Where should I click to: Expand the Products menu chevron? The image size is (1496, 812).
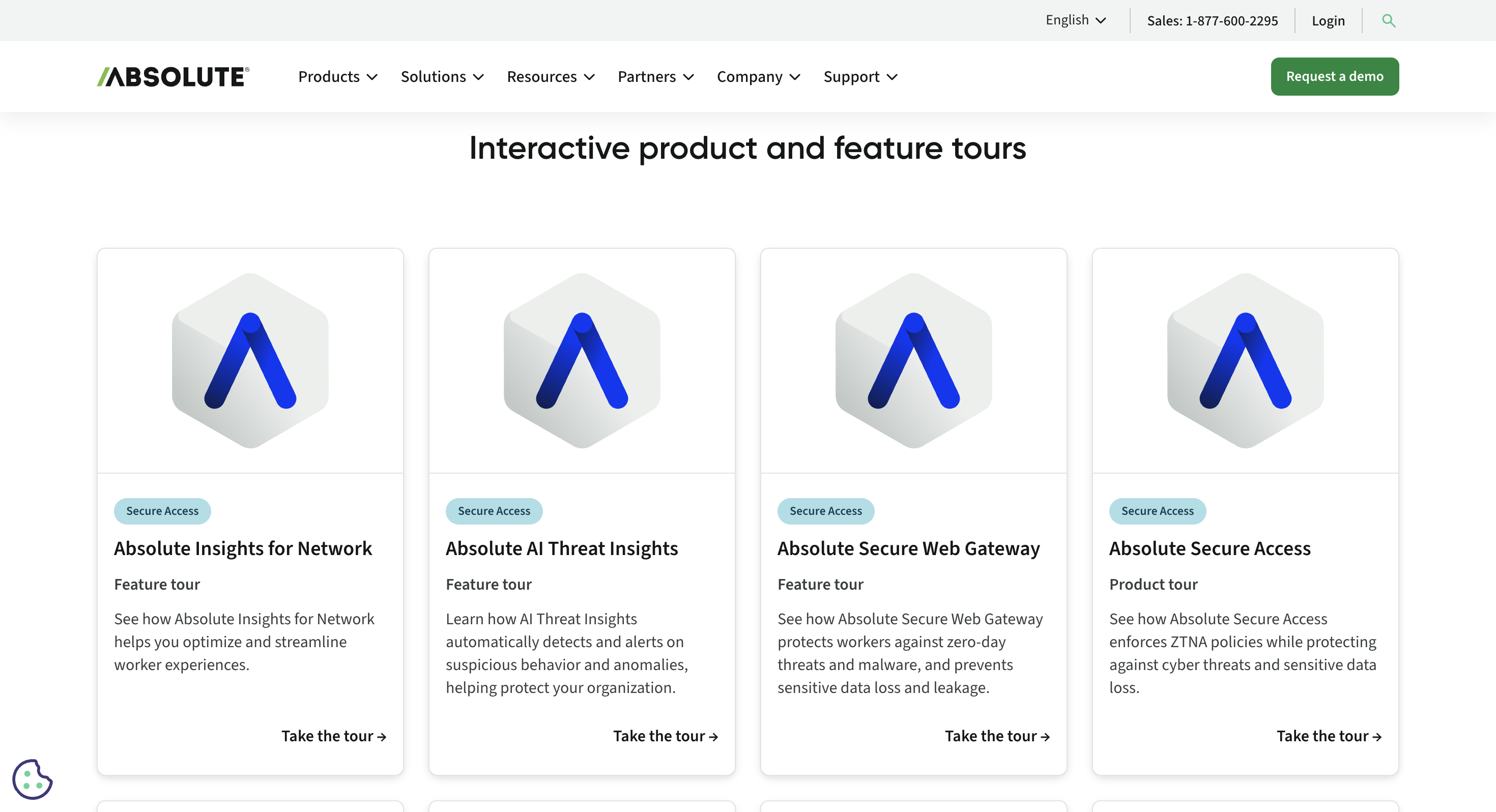(x=374, y=77)
